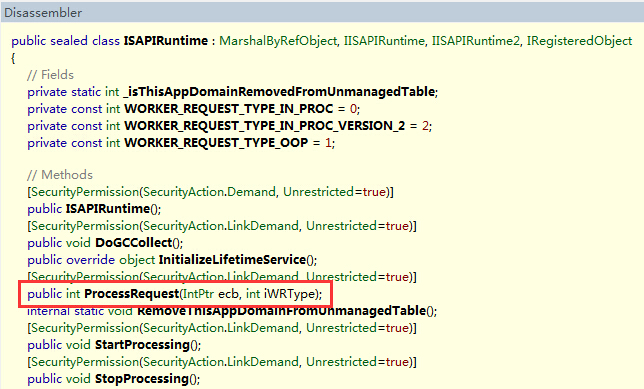Open the RemoveThisAppDomainFromUnmanagedTable method
This screenshot has height=389, width=644.
[x=281, y=311]
